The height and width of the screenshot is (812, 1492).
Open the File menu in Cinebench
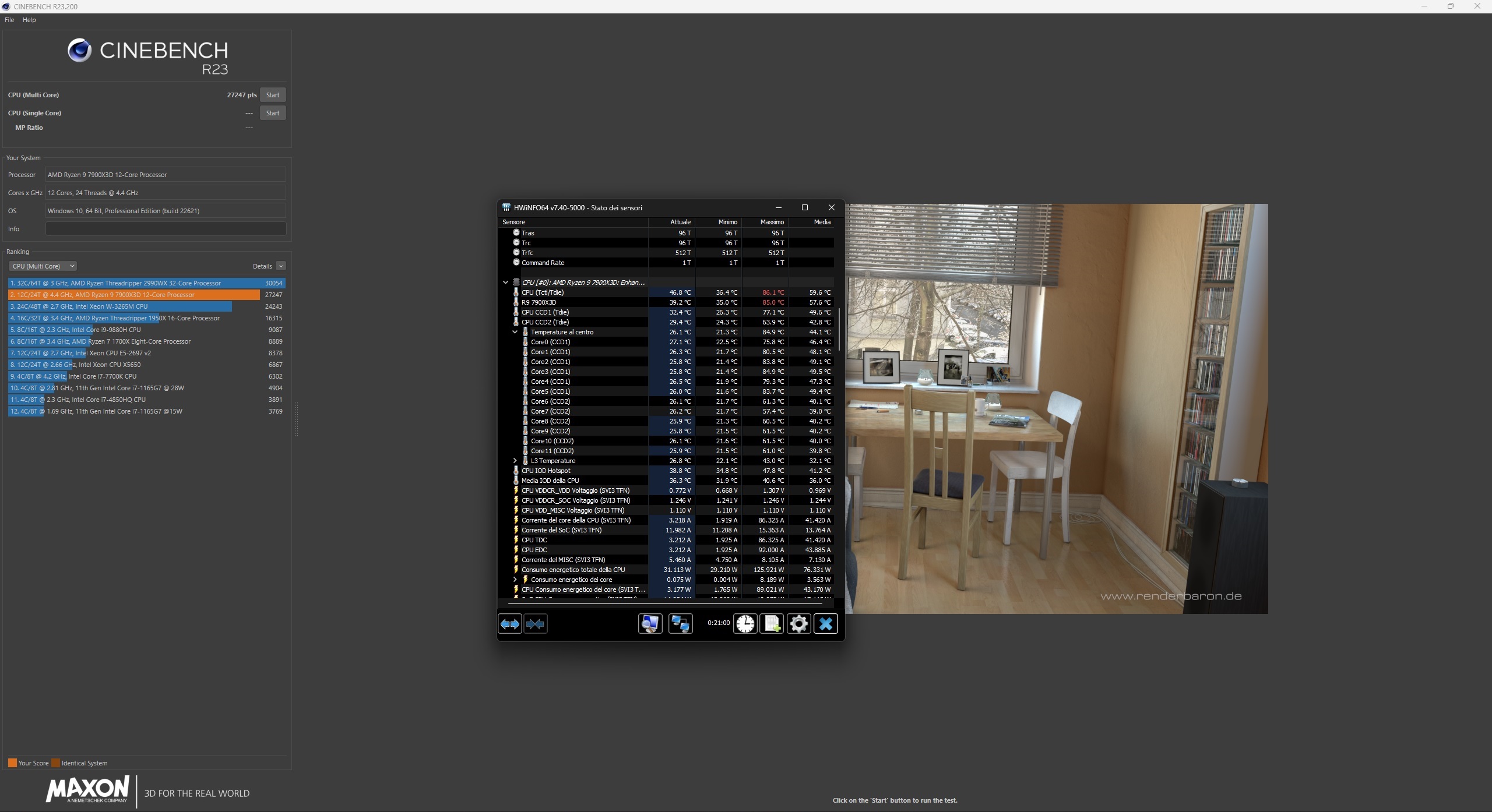9,20
